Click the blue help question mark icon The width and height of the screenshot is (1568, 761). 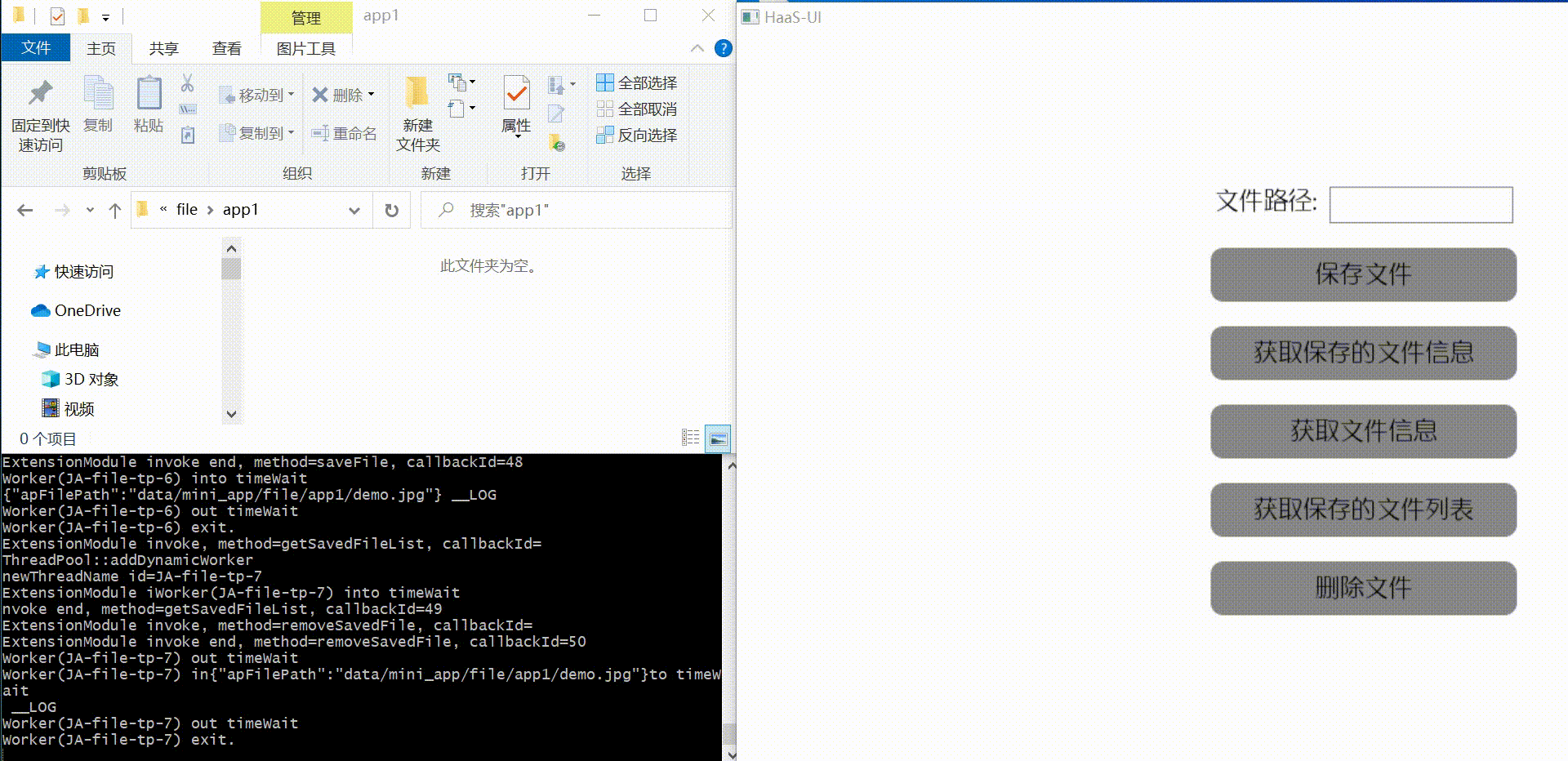click(723, 48)
